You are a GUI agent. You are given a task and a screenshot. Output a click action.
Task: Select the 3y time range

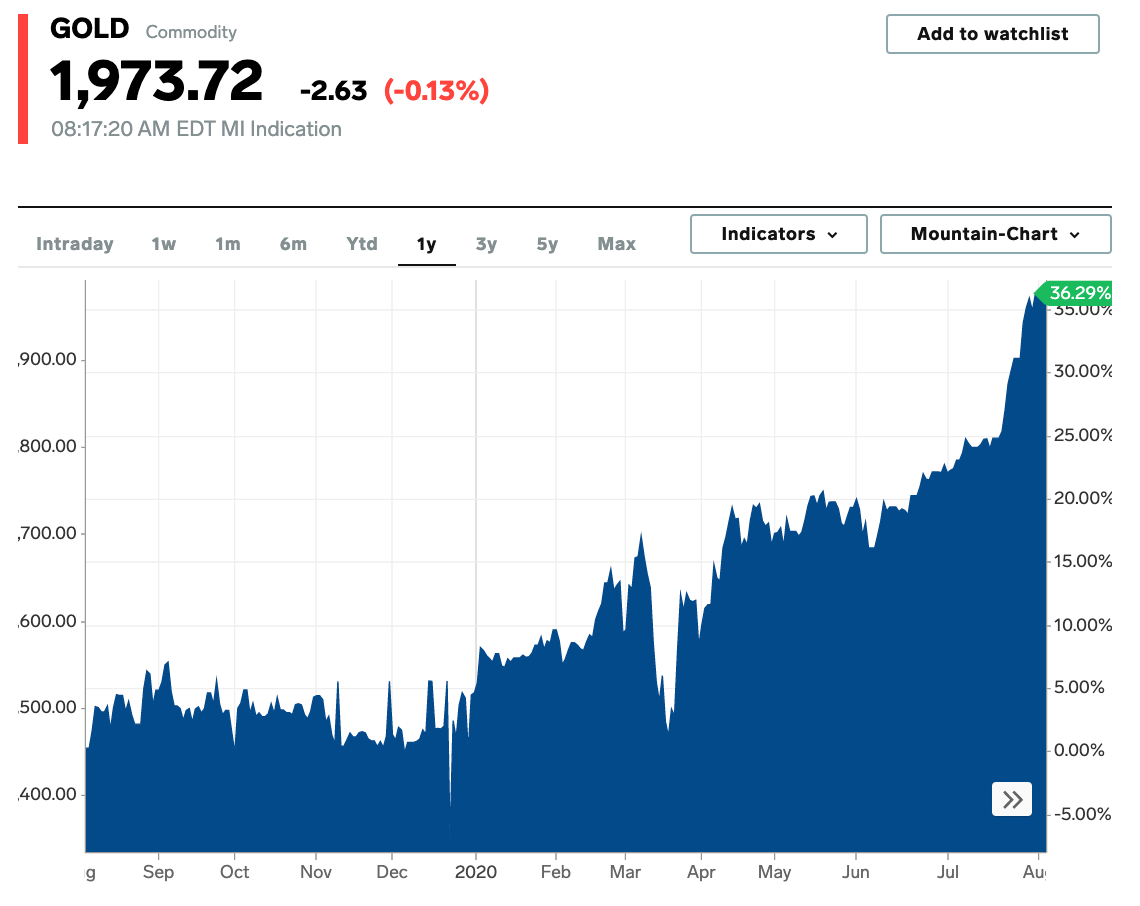486,244
